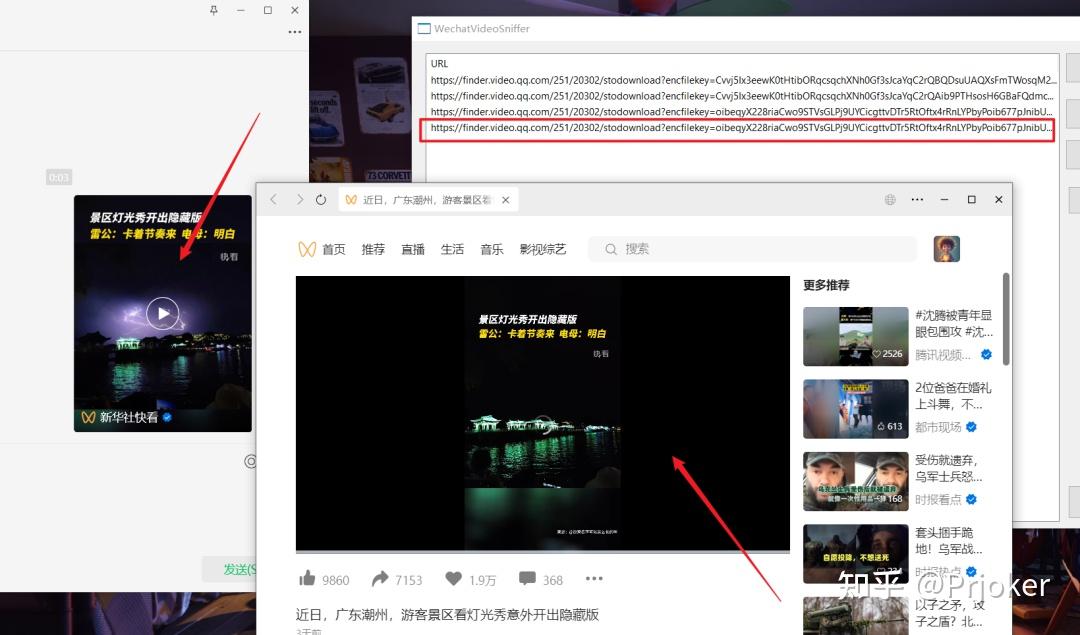Open the 音乐 navigation item

(x=492, y=249)
